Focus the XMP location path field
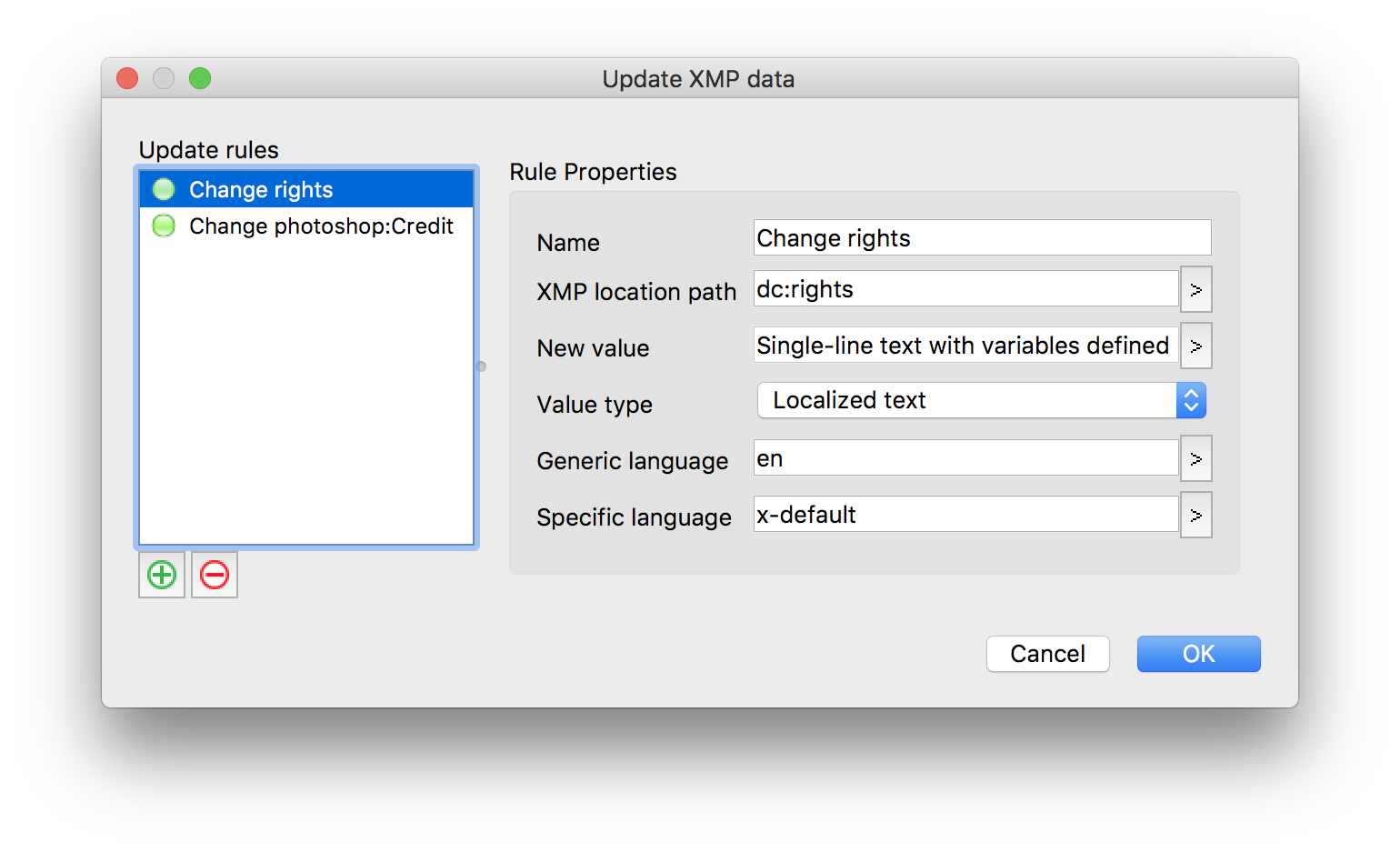The height and width of the screenshot is (853, 1400). pos(965,289)
